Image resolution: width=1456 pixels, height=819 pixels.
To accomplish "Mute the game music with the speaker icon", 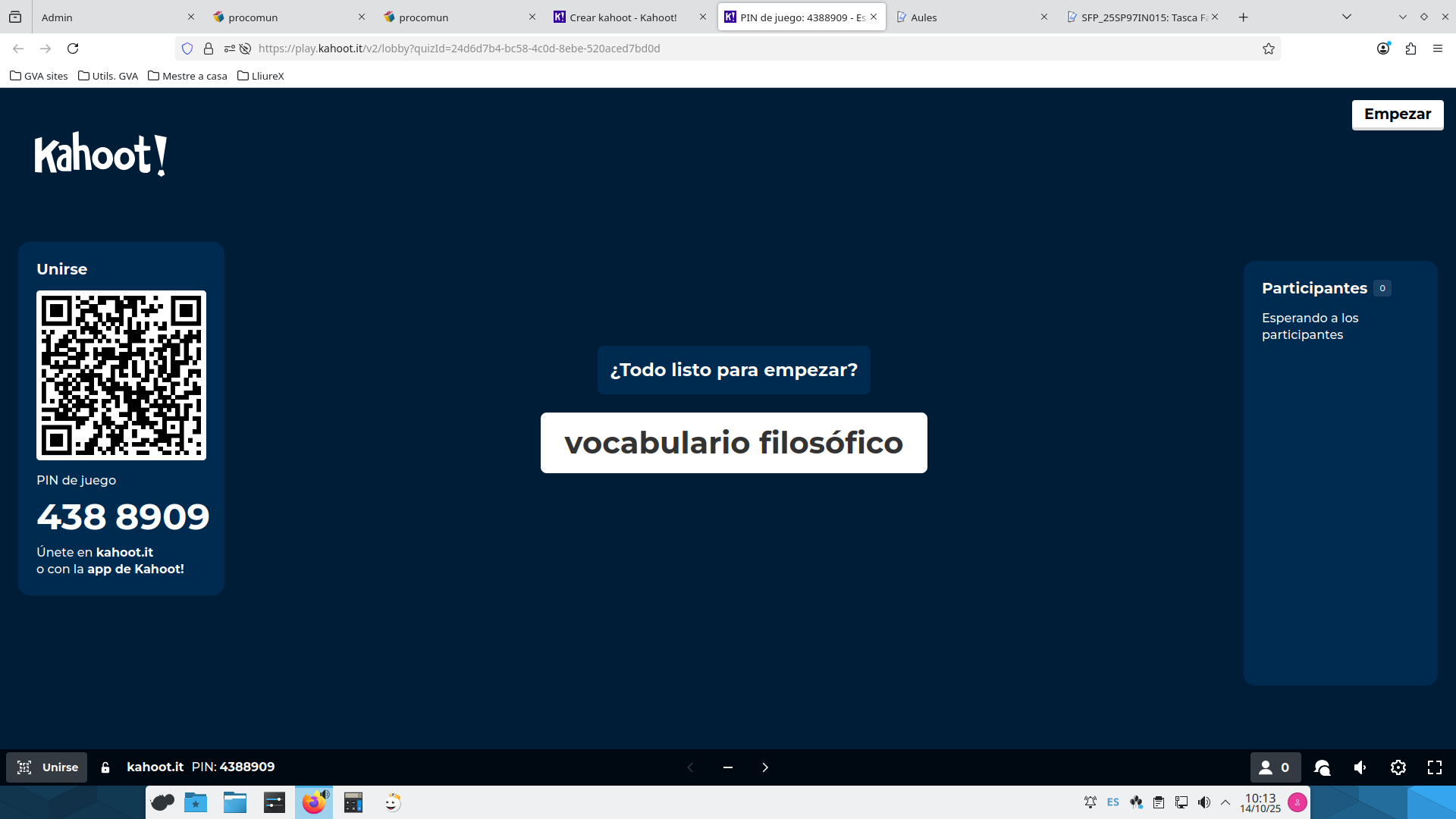I will pyautogui.click(x=1360, y=767).
